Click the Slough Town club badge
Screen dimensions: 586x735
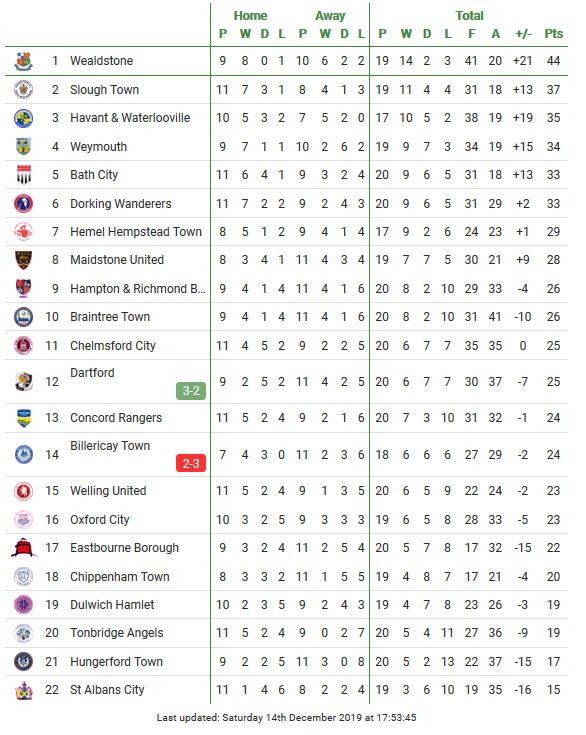coord(23,90)
